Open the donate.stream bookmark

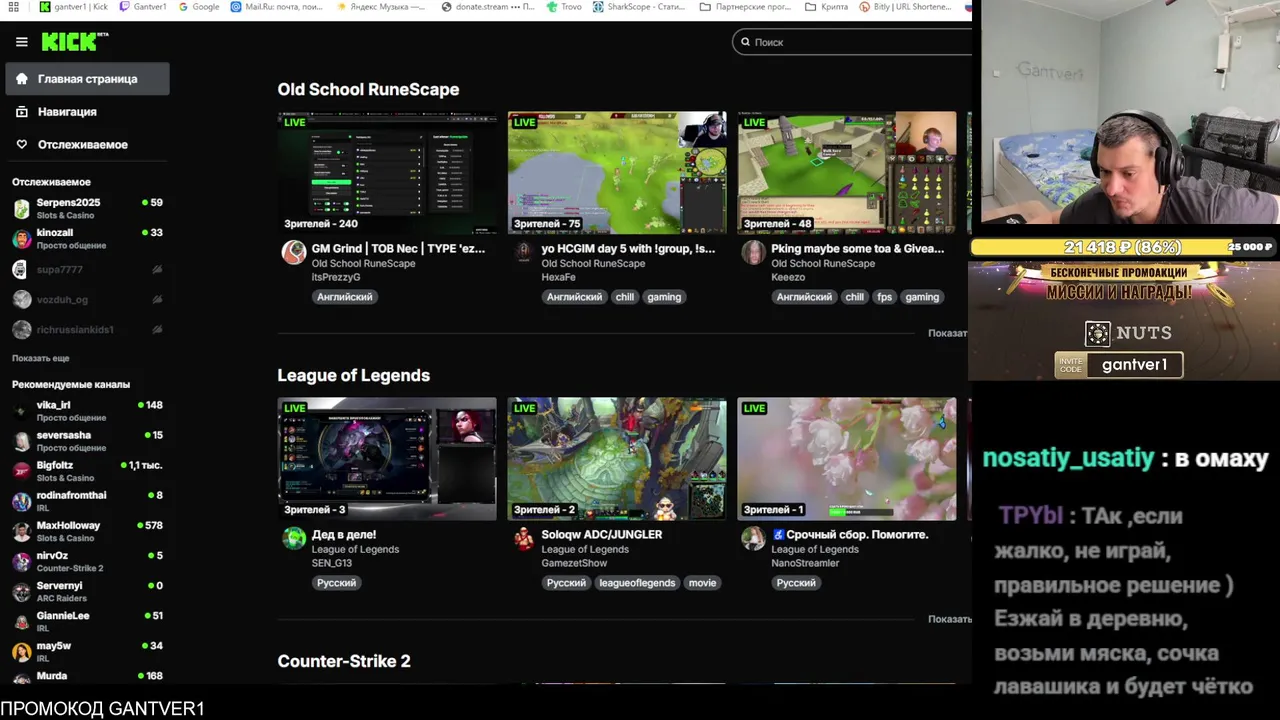pos(488,7)
